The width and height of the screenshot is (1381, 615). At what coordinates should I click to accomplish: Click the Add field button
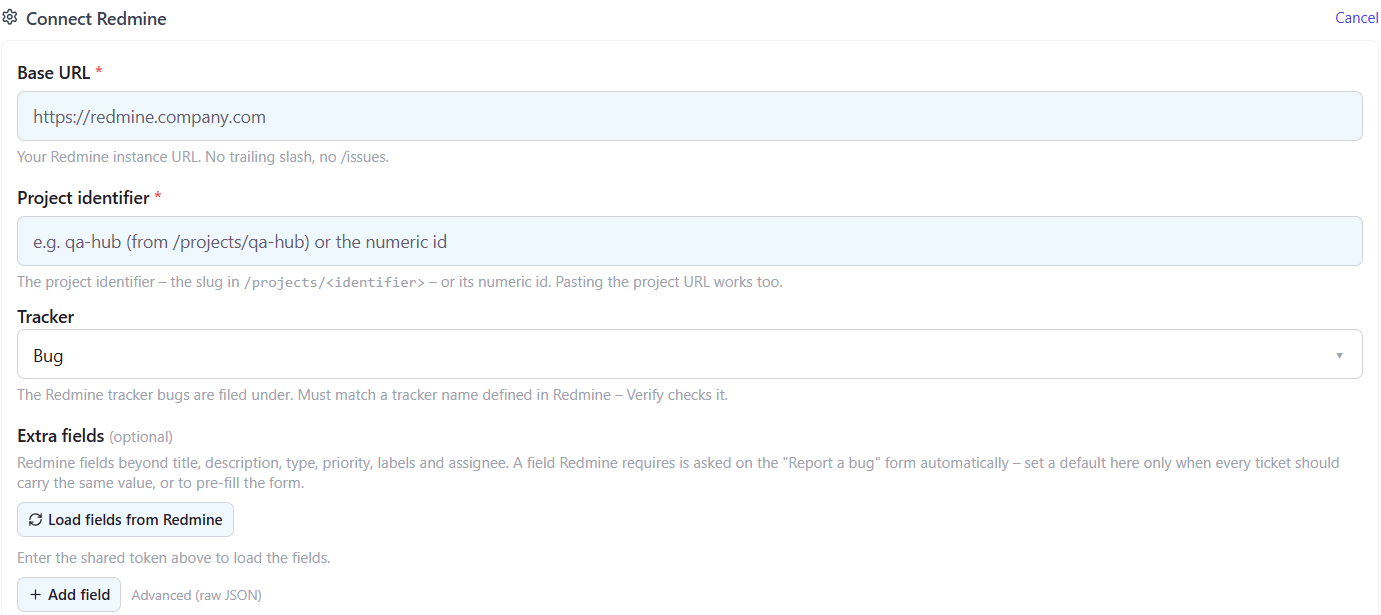click(x=69, y=594)
